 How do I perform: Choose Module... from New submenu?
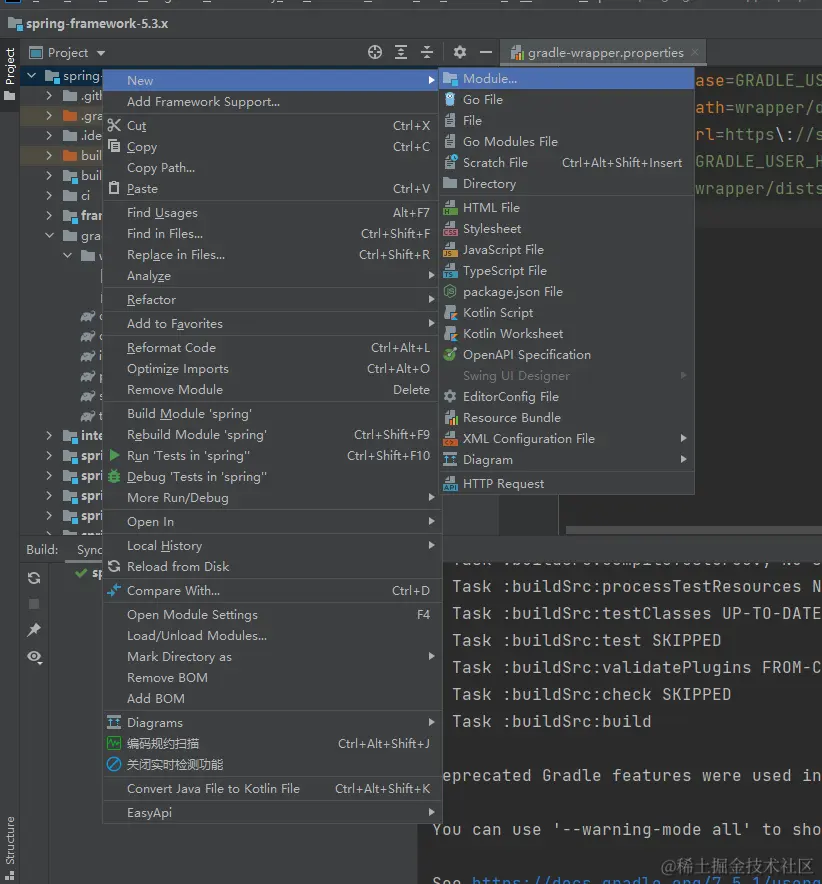(567, 78)
